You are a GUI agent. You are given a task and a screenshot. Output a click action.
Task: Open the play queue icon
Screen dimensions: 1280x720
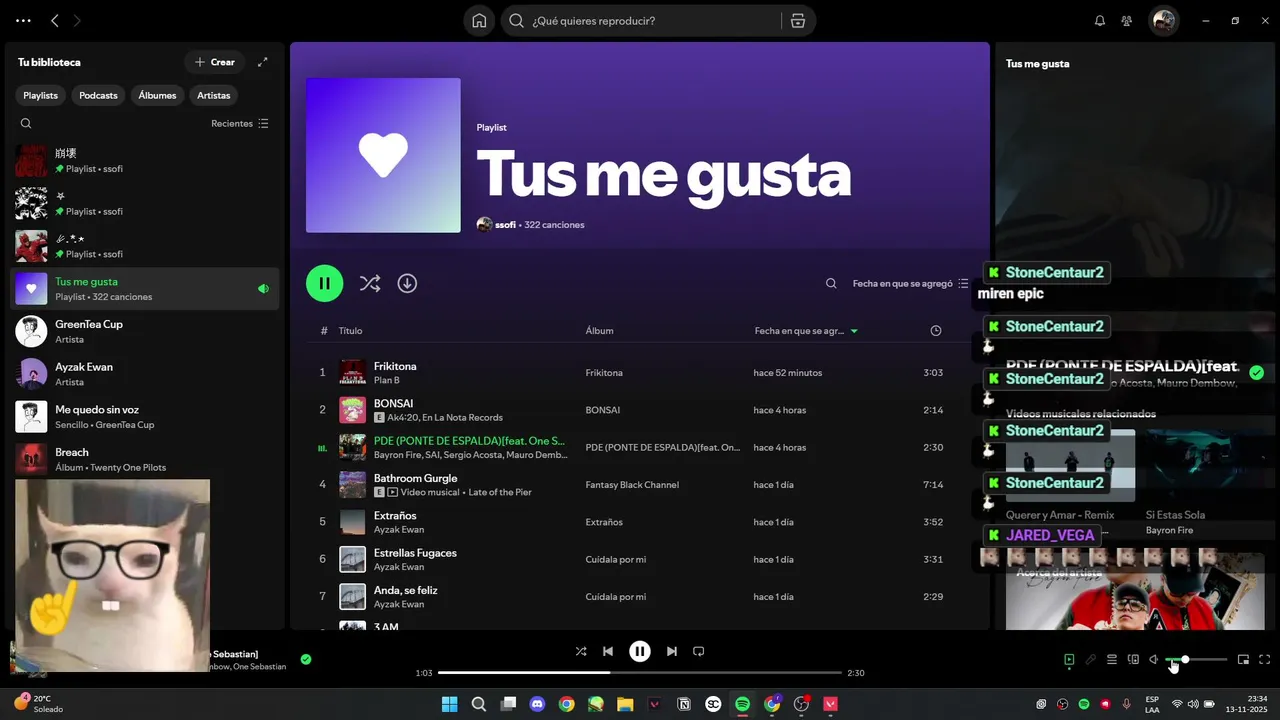[x=1111, y=660]
